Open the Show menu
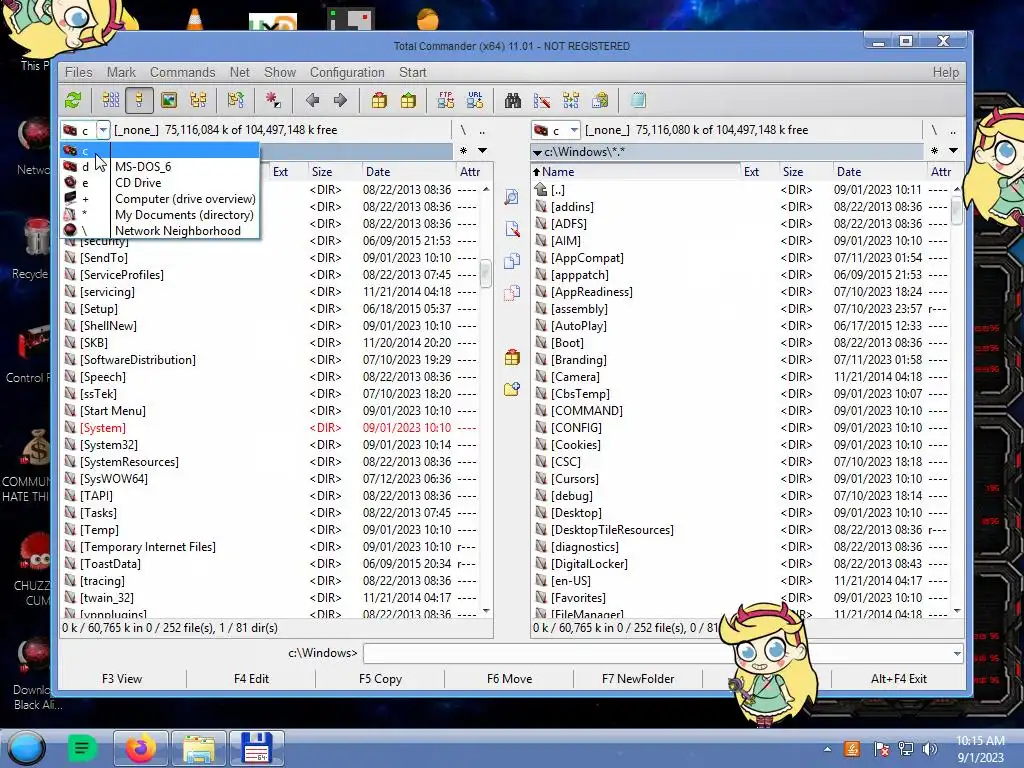Screen dimensions: 1024x768 point(280,72)
